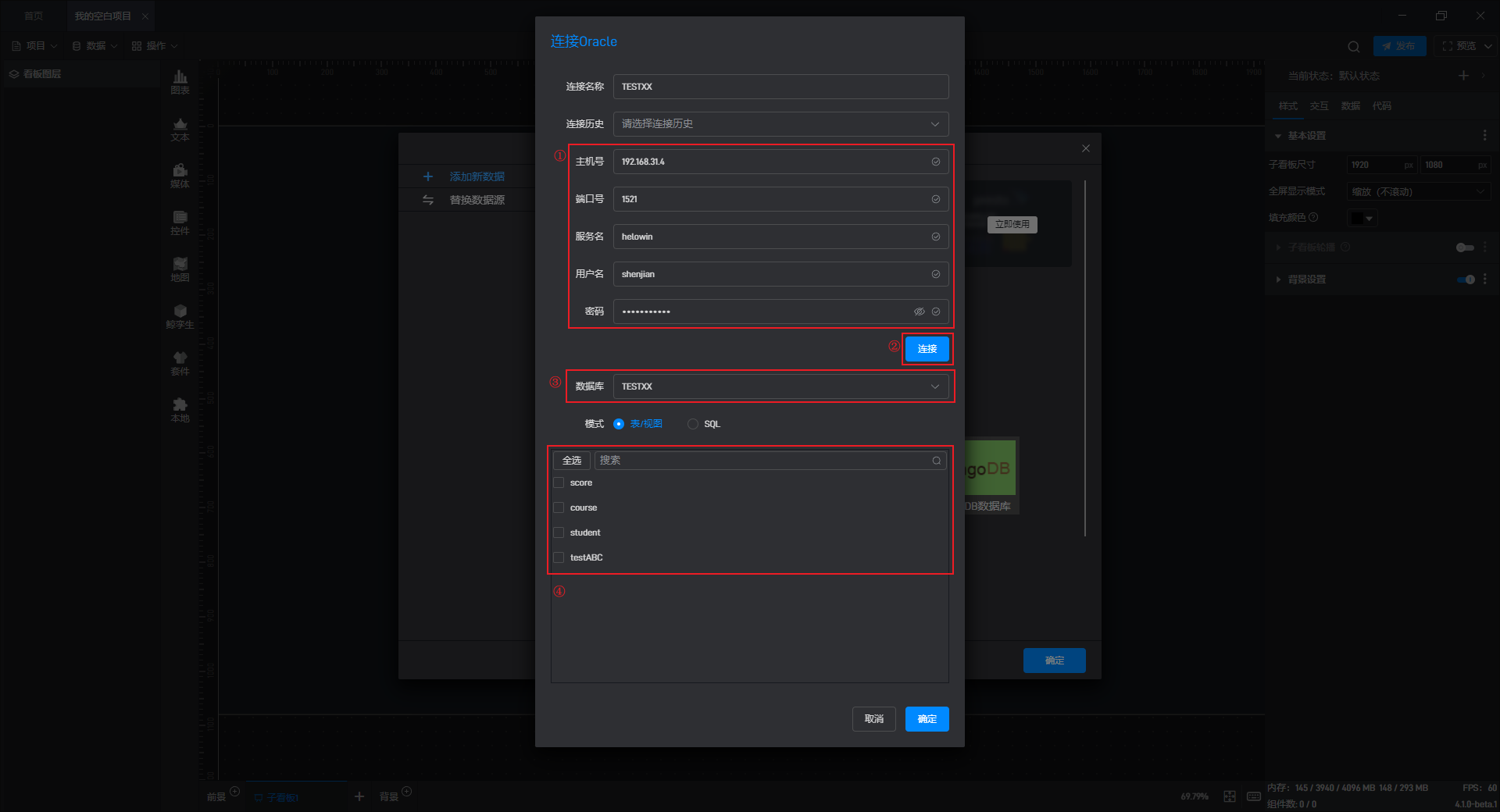The height and width of the screenshot is (812, 1500).
Task: Toggle the 子看板轮廓 switch
Action: pyautogui.click(x=1465, y=248)
